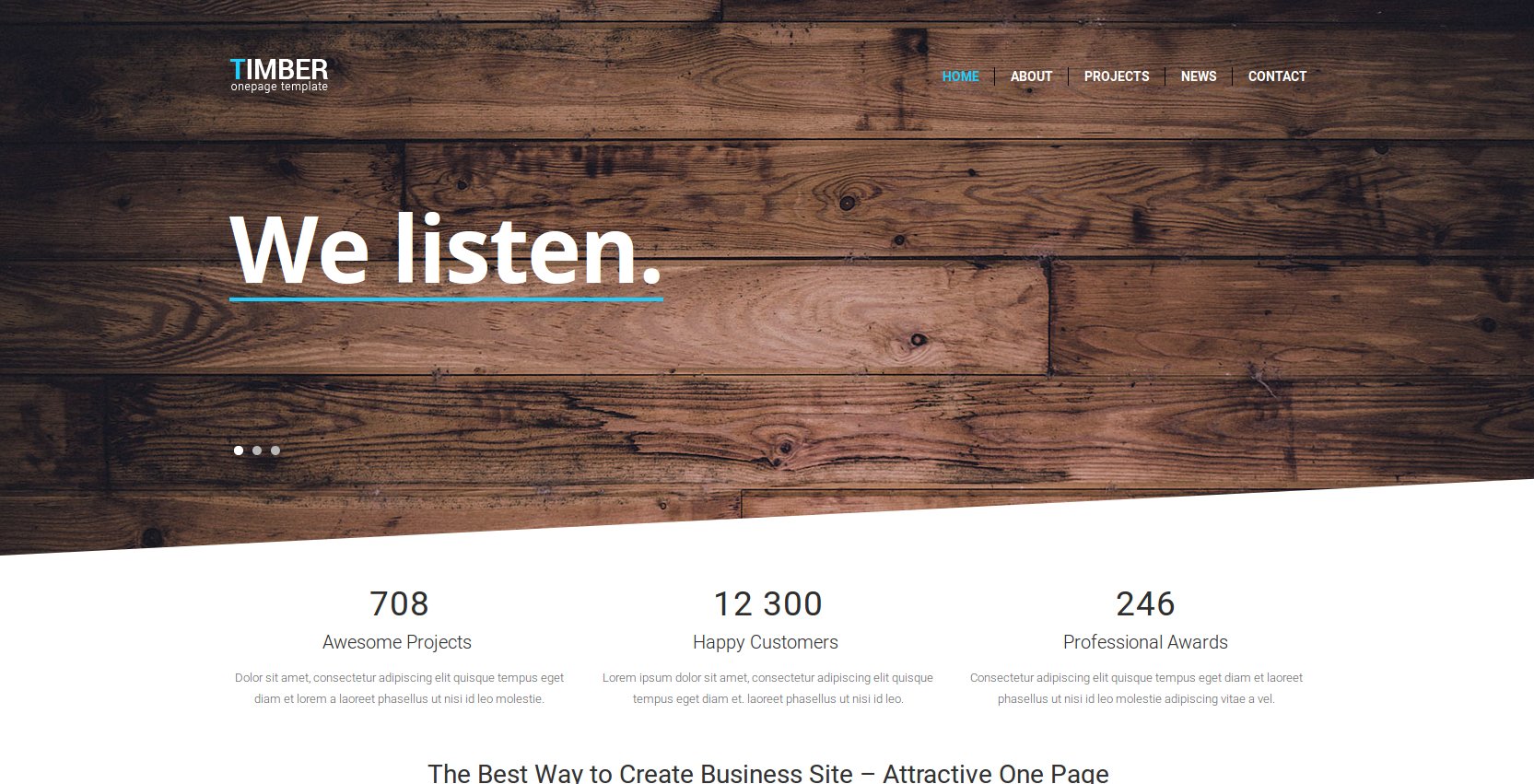
Task: Click the Awesome Projects description paragraph
Action: [399, 688]
